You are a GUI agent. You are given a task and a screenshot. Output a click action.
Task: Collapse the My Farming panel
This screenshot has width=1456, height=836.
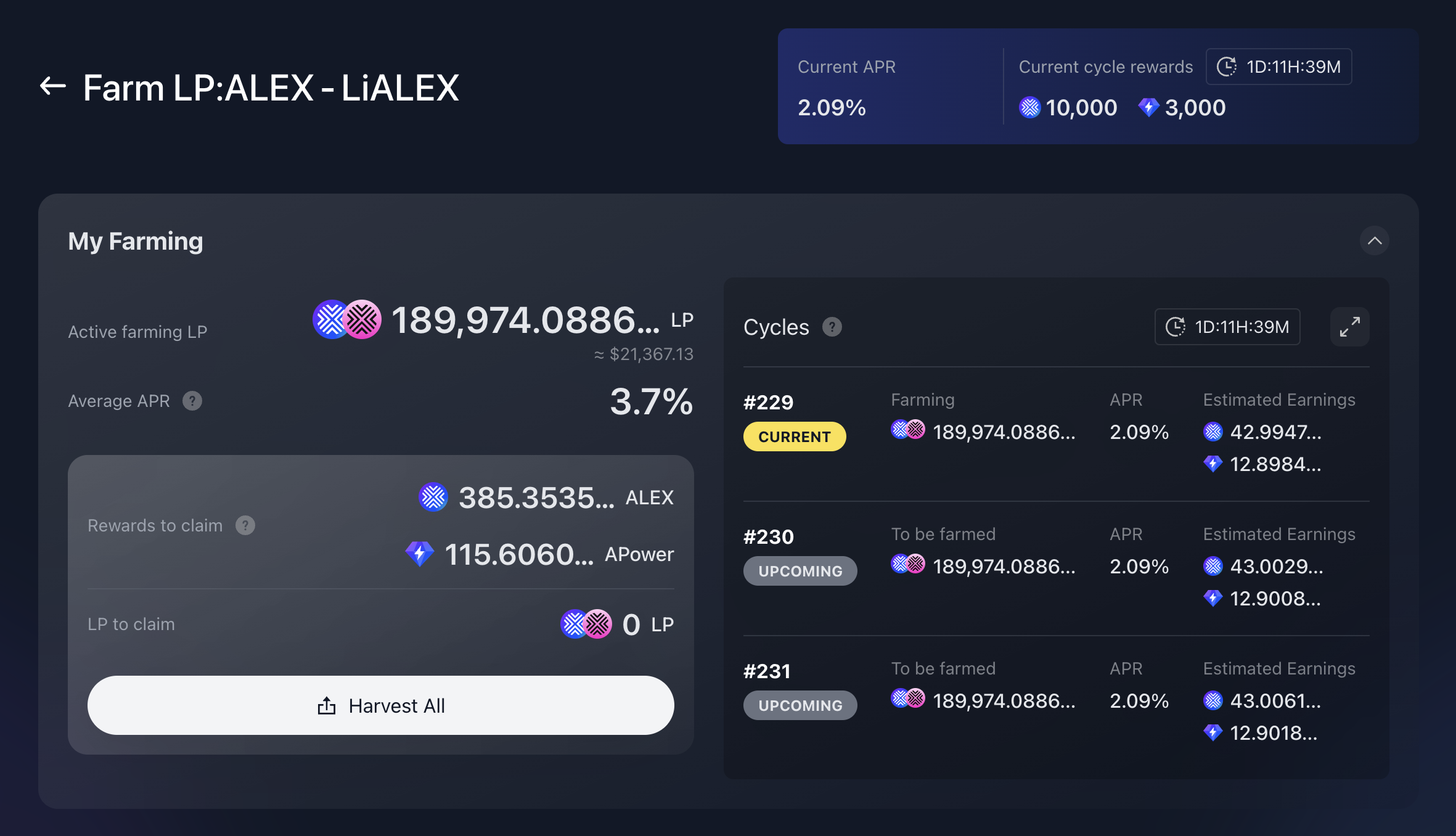(1374, 240)
